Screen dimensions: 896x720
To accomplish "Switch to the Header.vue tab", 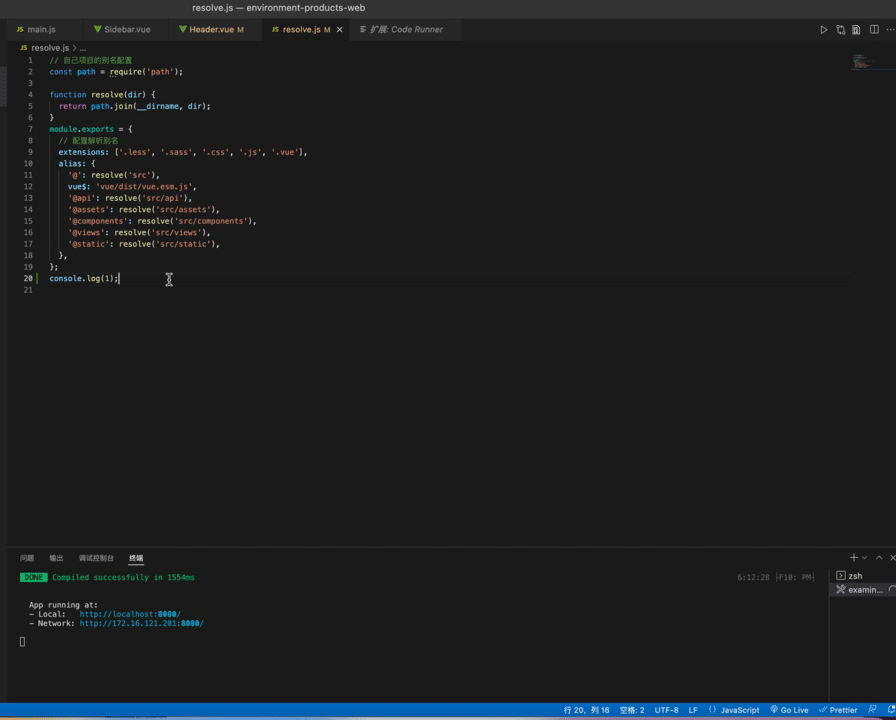I will pyautogui.click(x=216, y=30).
